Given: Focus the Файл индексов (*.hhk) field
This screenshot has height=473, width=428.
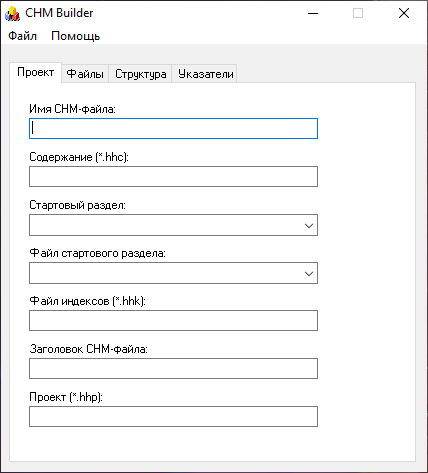Looking at the screenshot, I should [x=173, y=320].
